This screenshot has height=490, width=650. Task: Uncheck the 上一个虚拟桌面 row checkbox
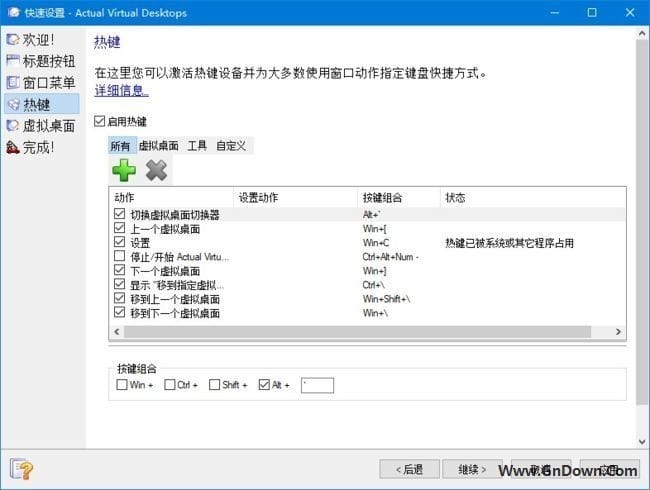119,228
